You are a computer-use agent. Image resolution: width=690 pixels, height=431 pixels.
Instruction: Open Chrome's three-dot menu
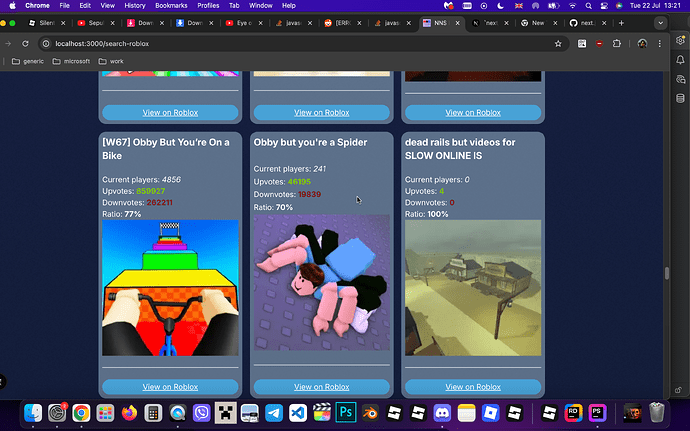click(x=659, y=44)
